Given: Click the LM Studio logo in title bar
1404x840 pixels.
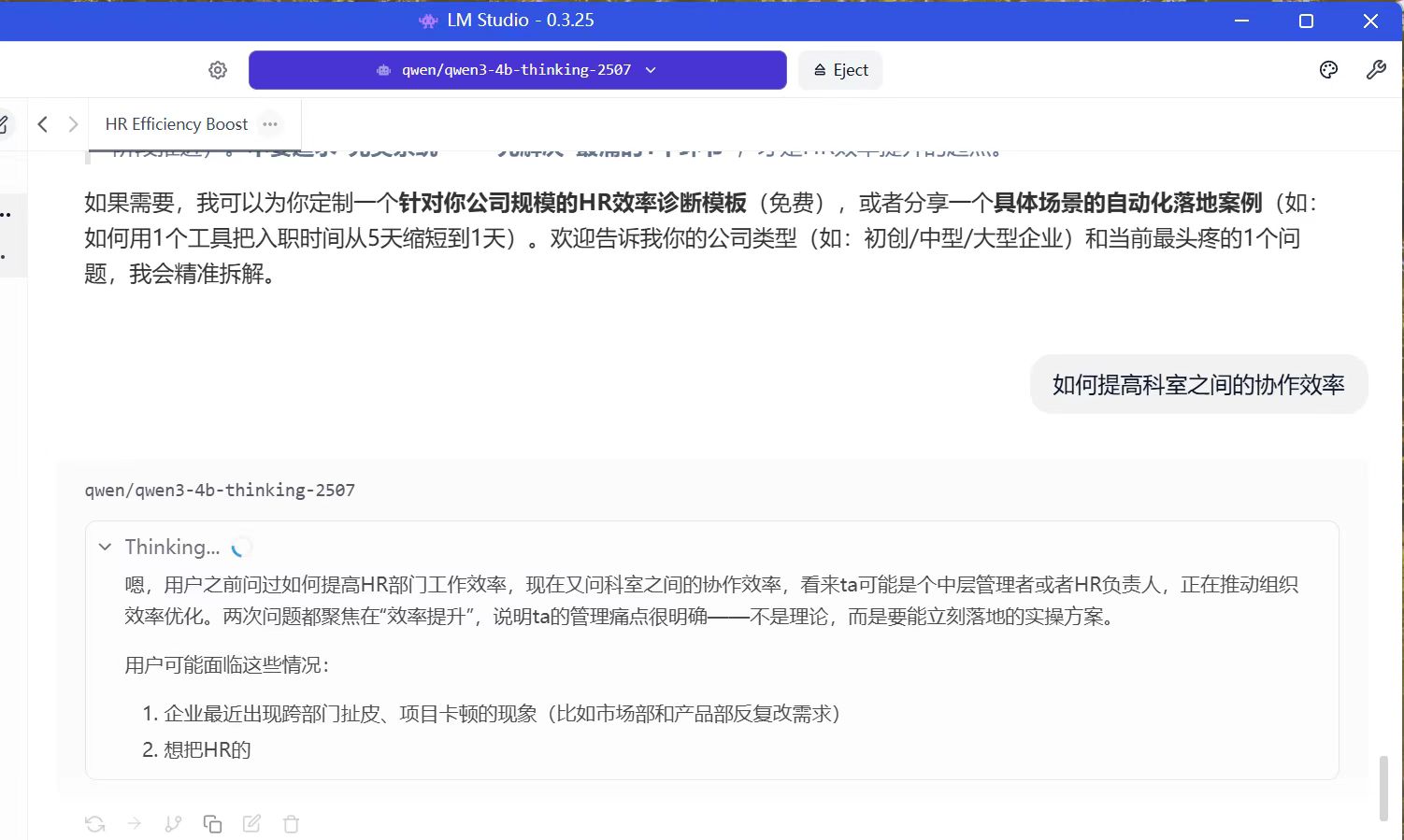Looking at the screenshot, I should [428, 21].
